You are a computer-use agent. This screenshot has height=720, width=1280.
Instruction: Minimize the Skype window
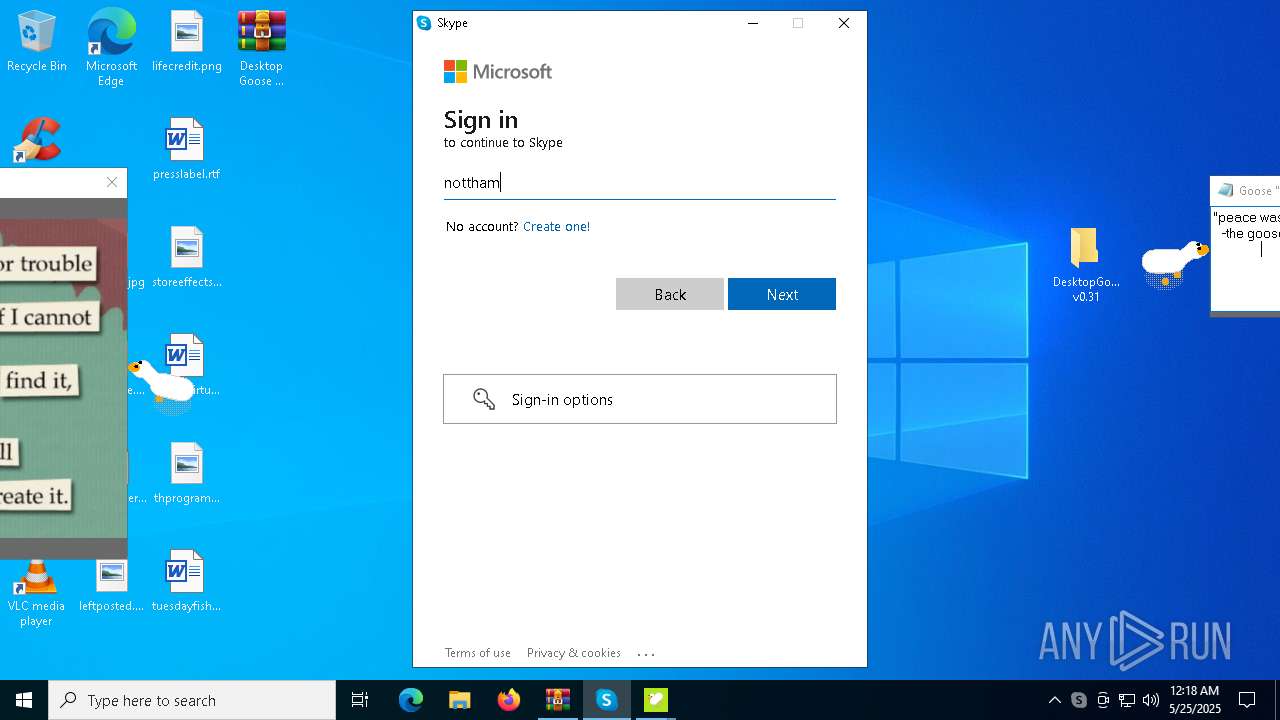(753, 23)
